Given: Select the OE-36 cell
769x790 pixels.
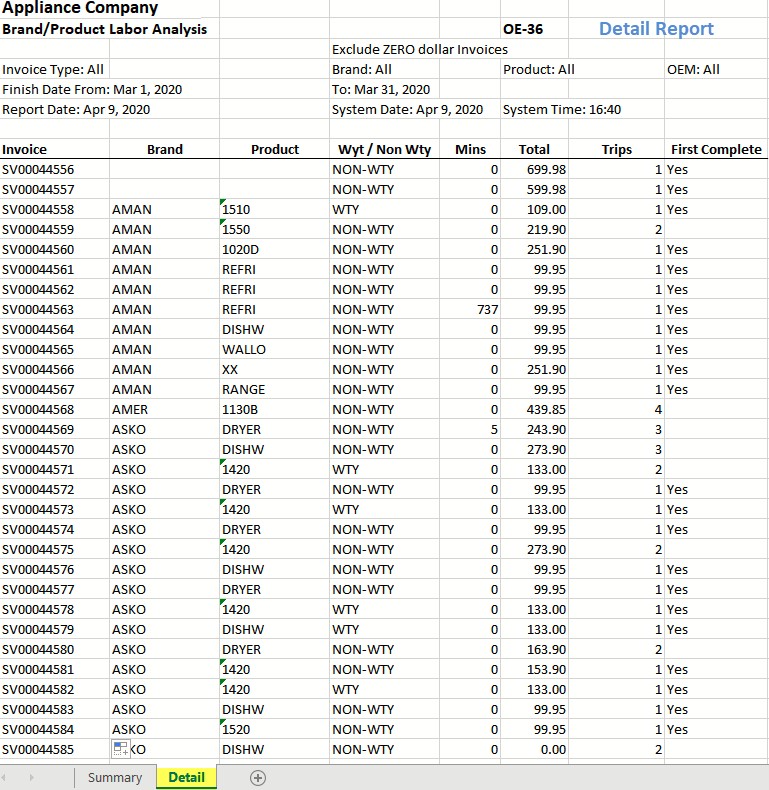Looking at the screenshot, I should tap(534, 29).
